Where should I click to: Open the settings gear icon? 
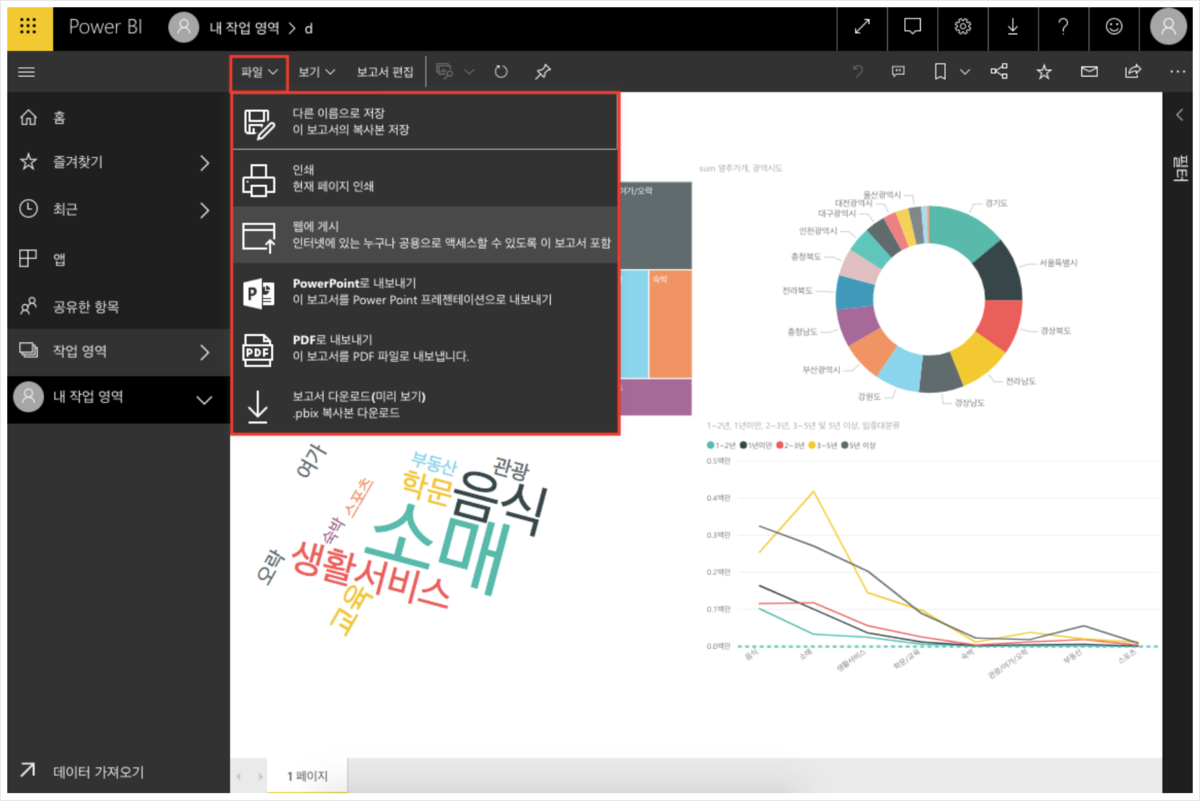(x=963, y=28)
